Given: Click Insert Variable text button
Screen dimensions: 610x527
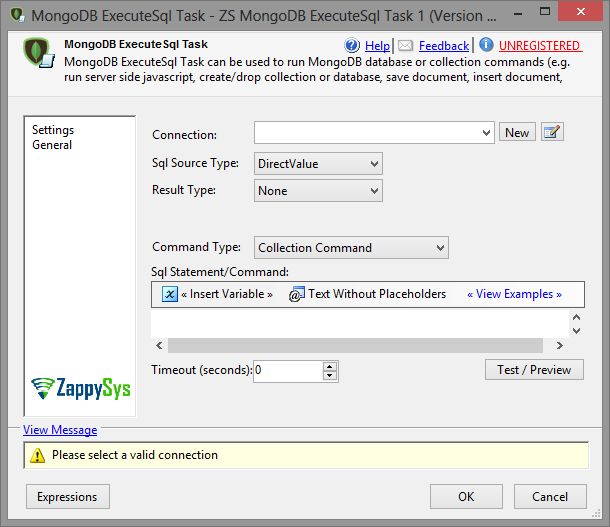Looking at the screenshot, I should point(227,294).
